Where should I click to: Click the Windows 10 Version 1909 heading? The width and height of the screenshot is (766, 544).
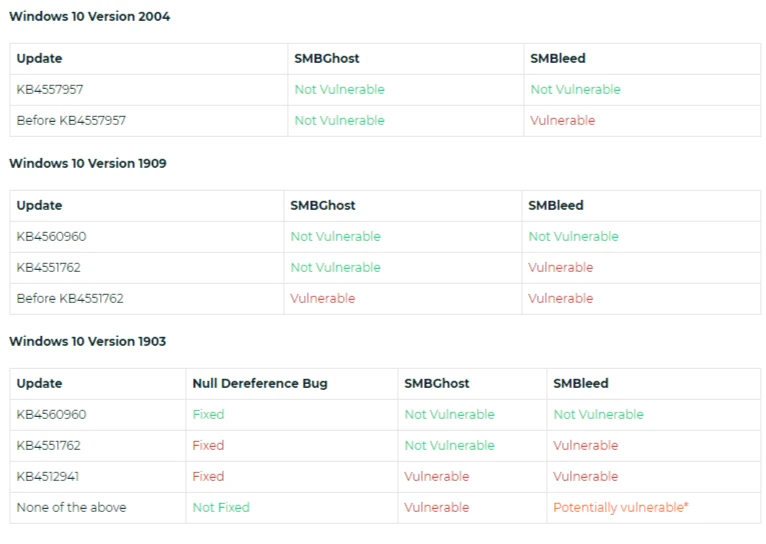[x=88, y=163]
